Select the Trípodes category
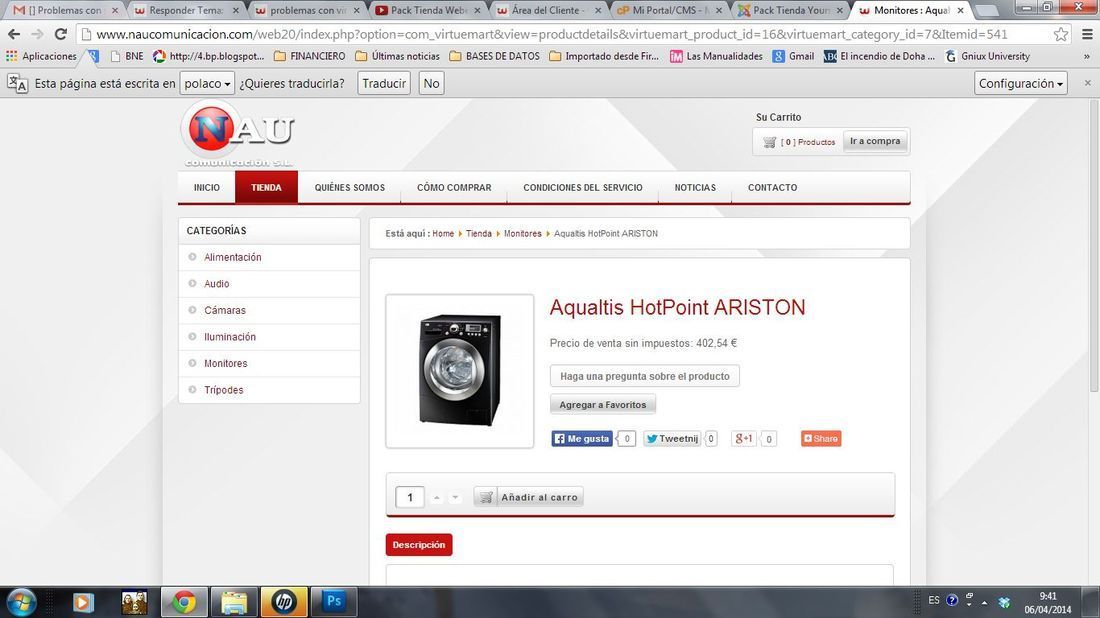Viewport: 1100px width, 618px height. click(x=224, y=390)
